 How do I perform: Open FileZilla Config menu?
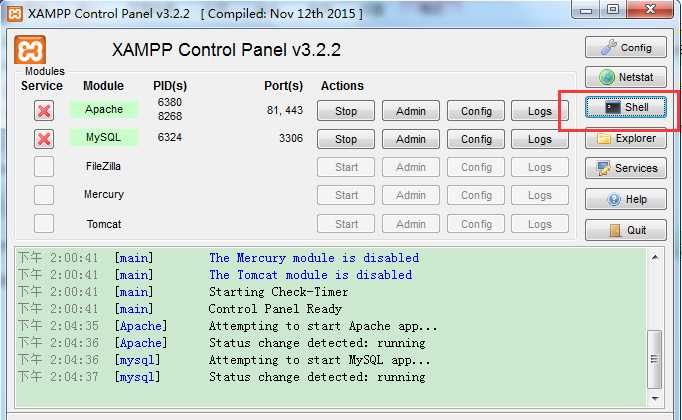[x=476, y=167]
